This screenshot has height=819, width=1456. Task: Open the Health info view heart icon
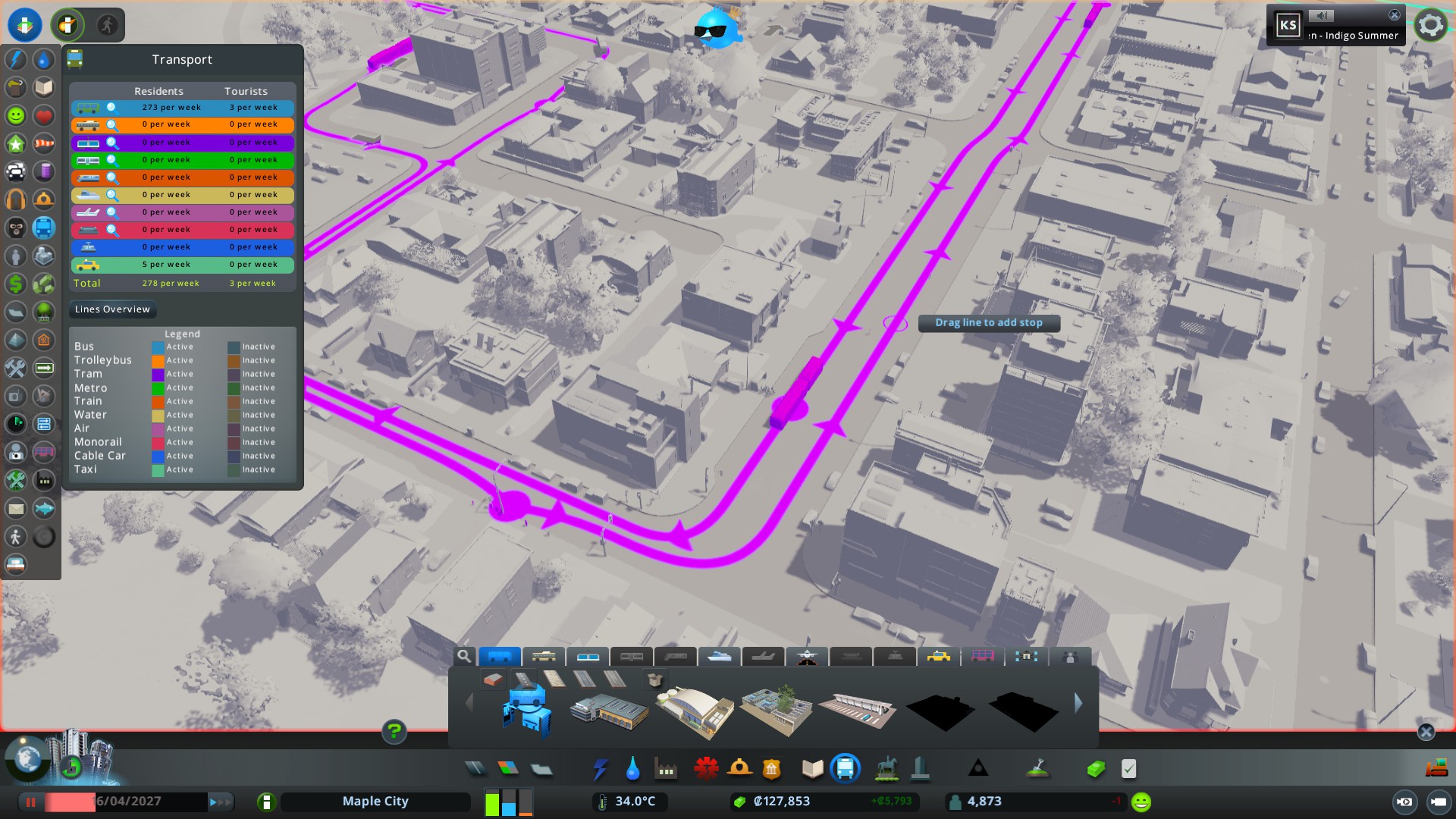(44, 115)
